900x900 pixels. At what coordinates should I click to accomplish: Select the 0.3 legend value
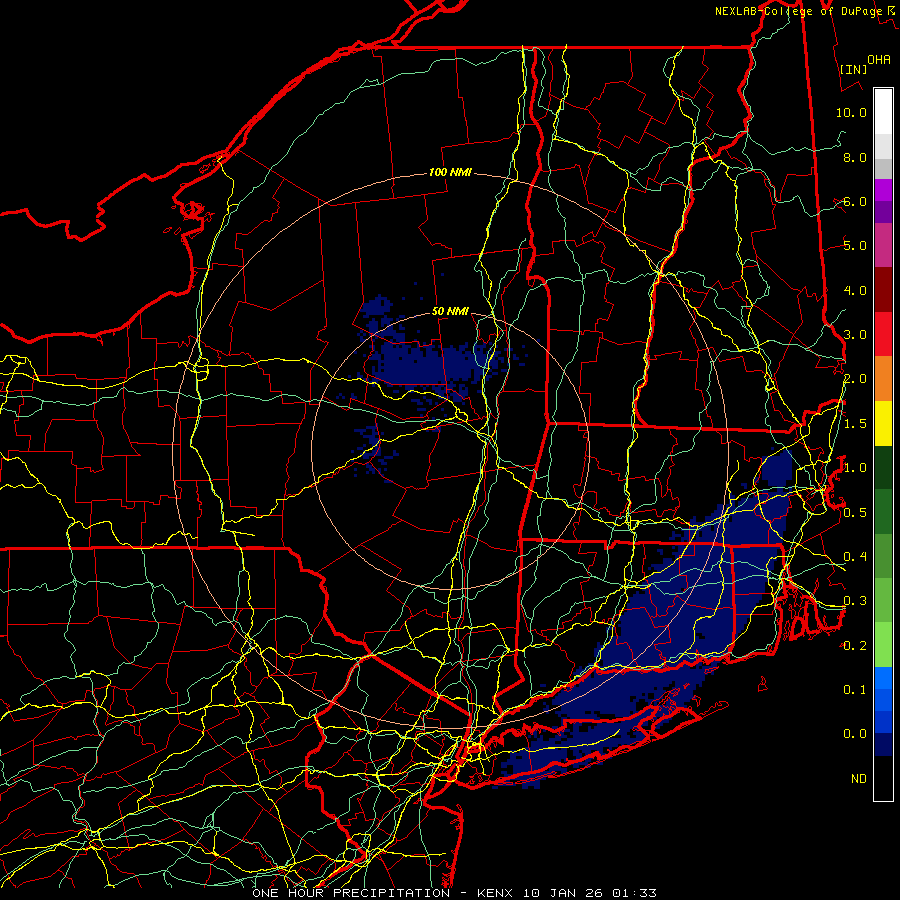(x=855, y=601)
